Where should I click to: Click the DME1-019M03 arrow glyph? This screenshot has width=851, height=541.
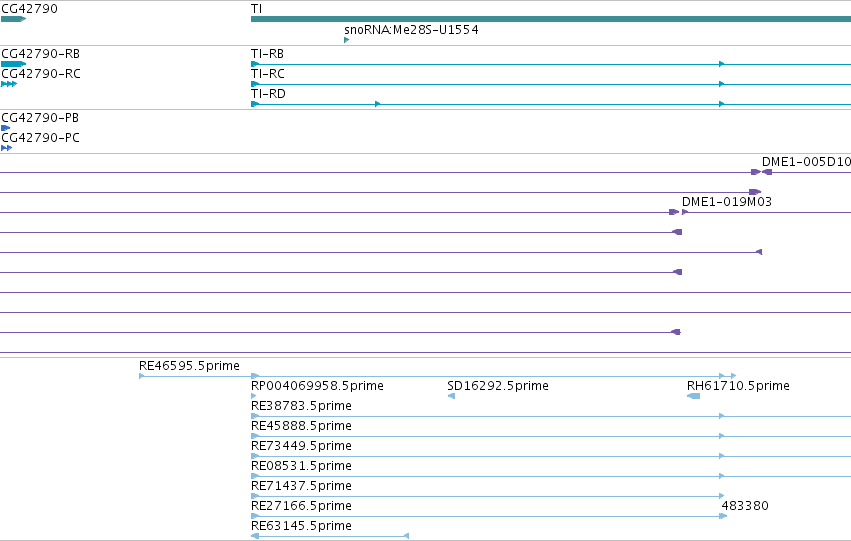tap(685, 212)
